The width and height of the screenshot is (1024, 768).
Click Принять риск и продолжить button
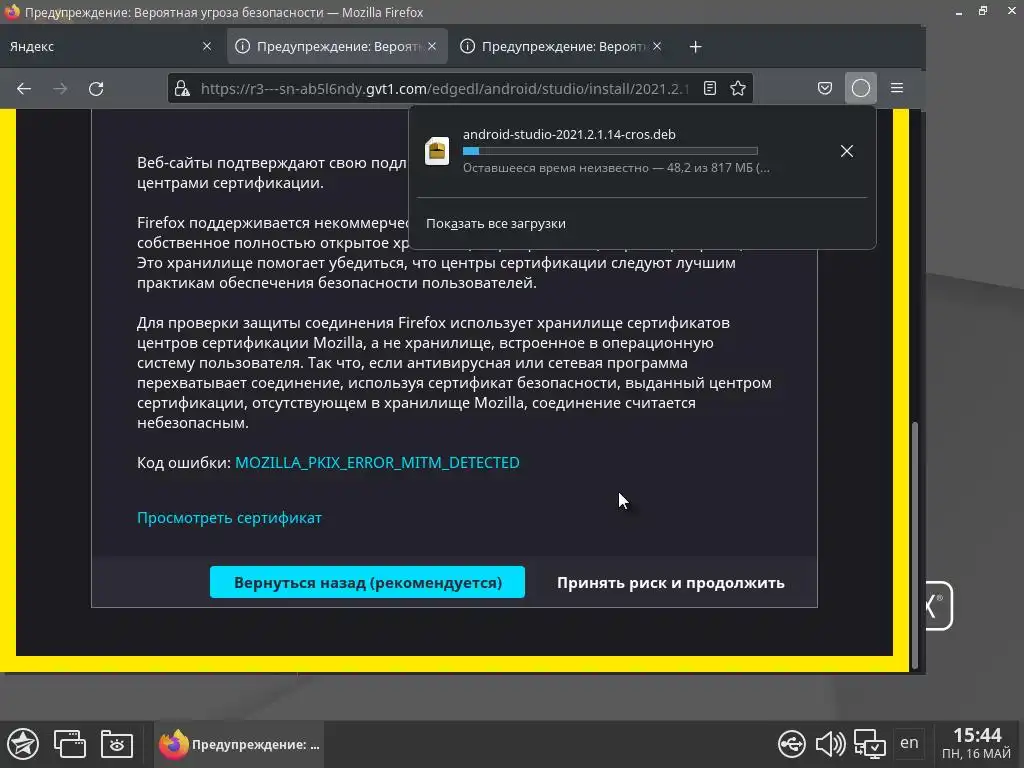tap(671, 583)
